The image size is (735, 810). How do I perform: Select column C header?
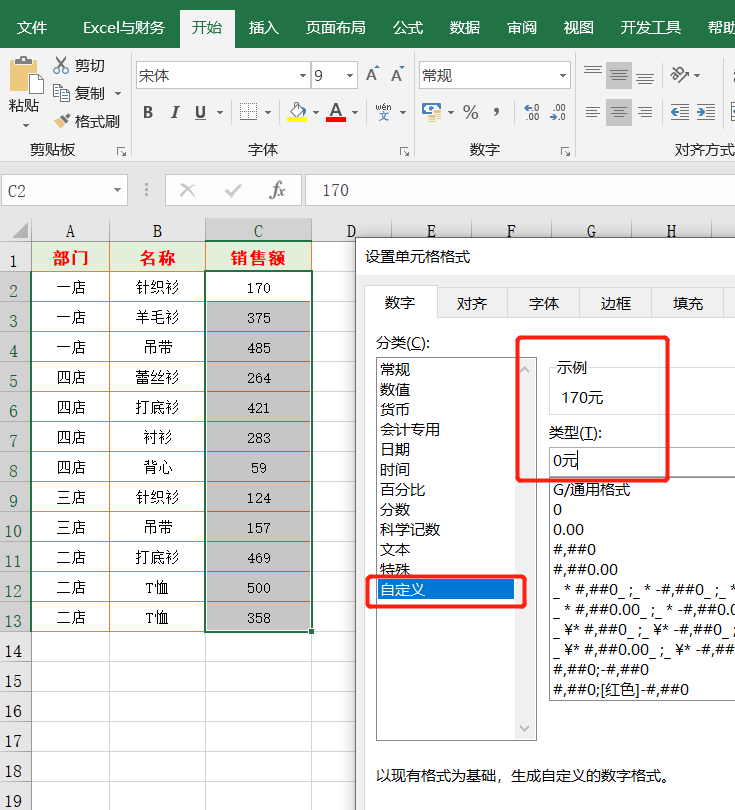point(258,230)
